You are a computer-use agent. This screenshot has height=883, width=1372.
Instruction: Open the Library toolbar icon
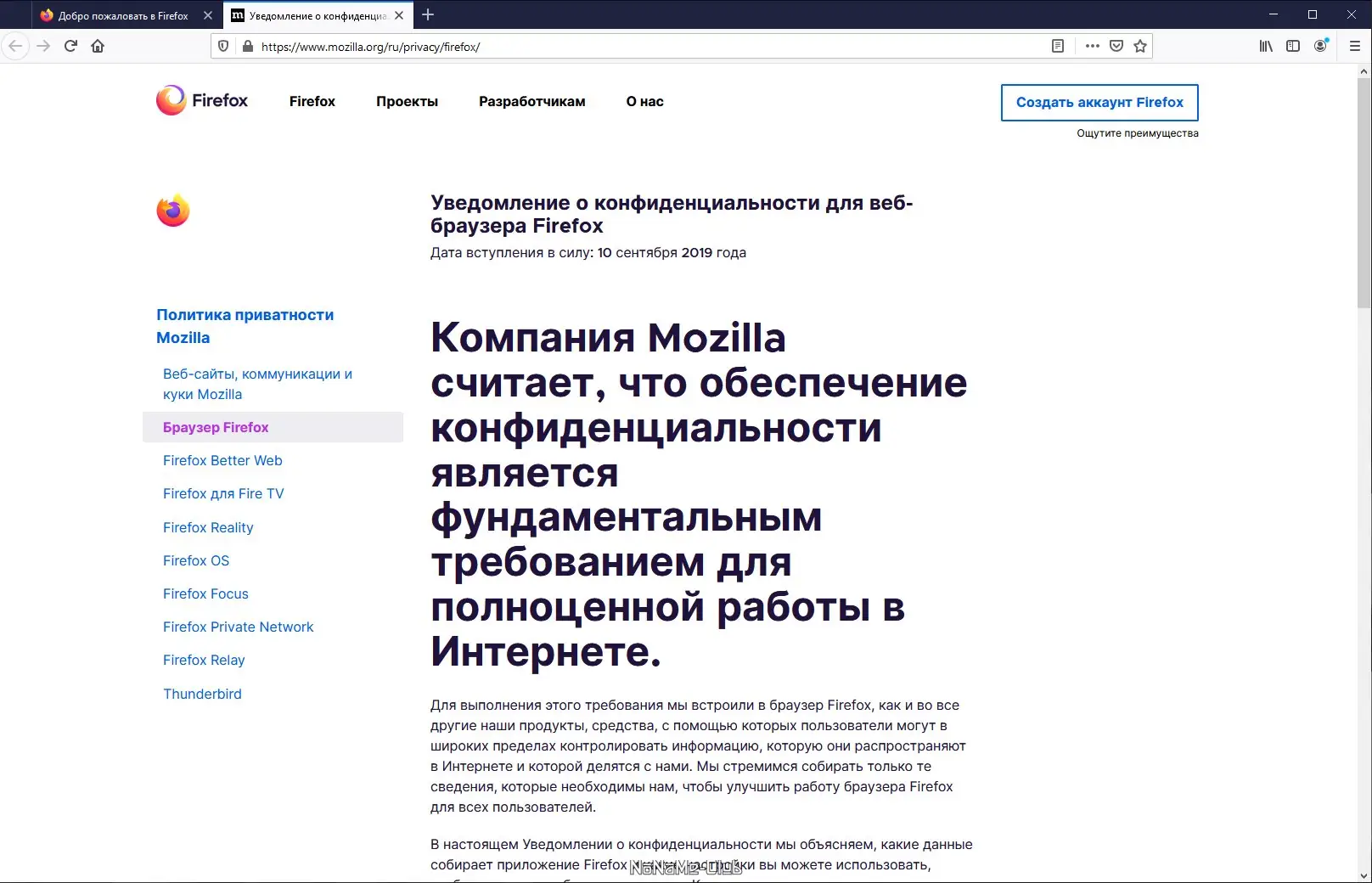[x=1266, y=46]
